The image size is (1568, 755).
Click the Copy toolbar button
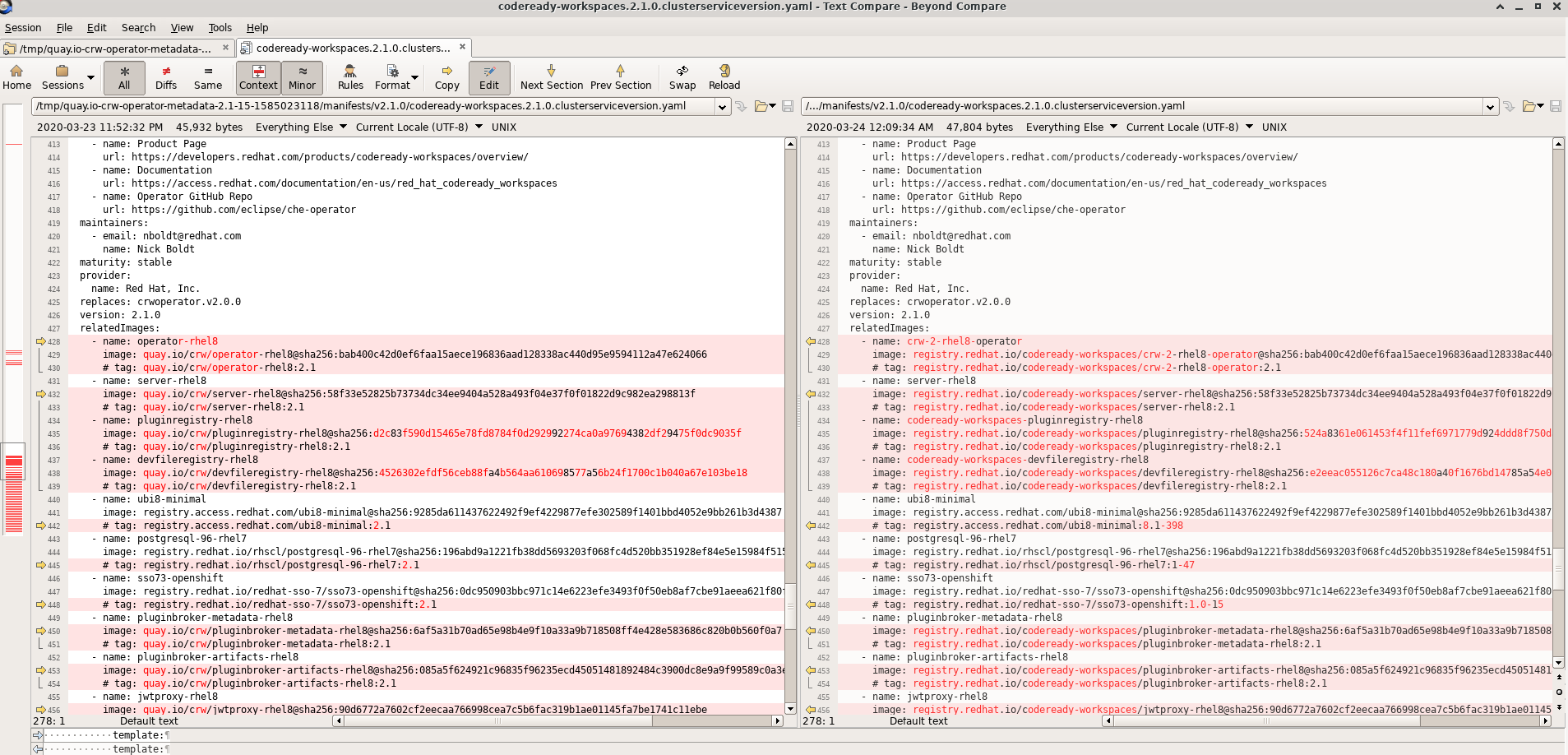click(x=446, y=77)
